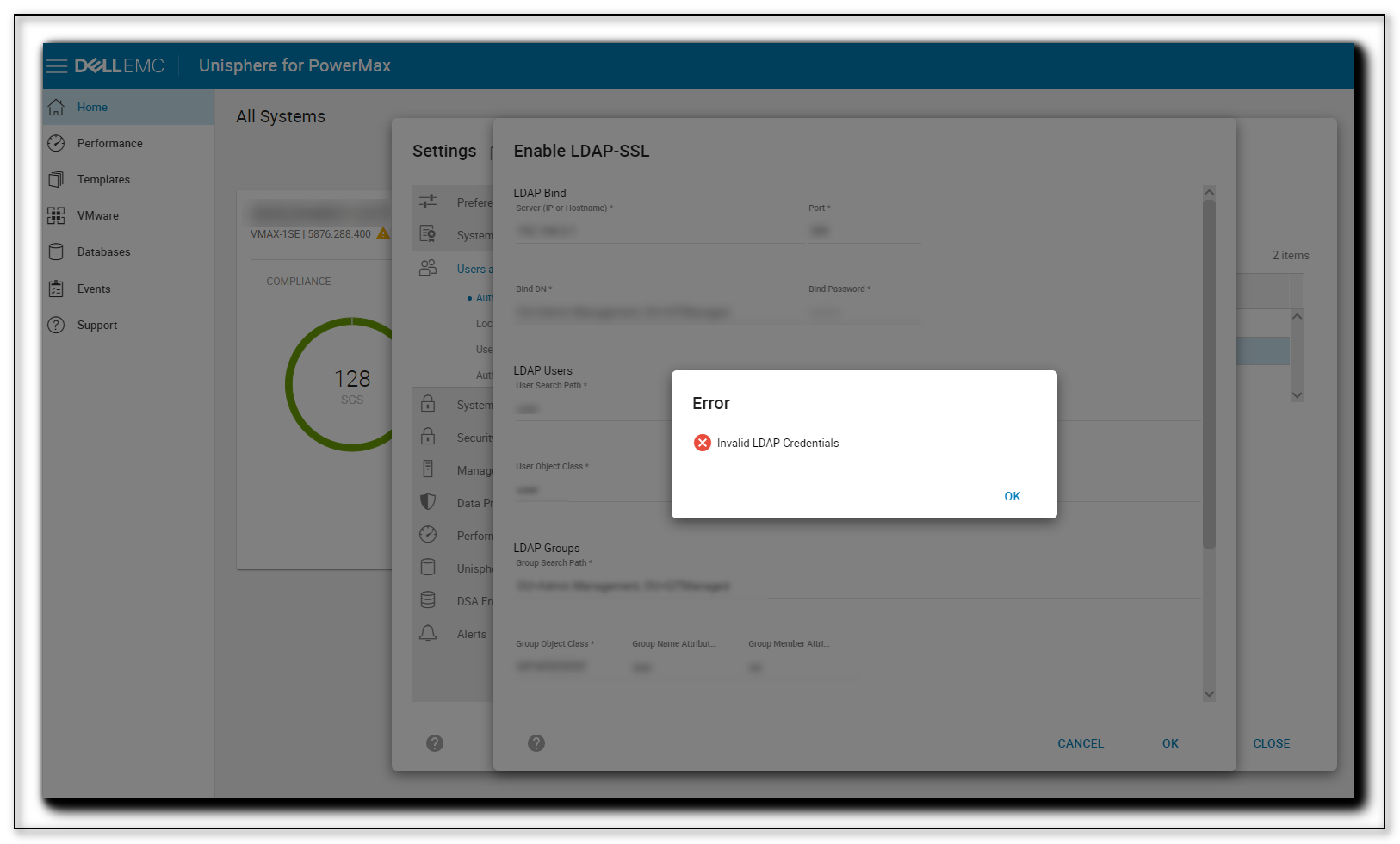The image size is (1400, 844).
Task: Select the Performance gauge icon in Settings
Action: [428, 535]
